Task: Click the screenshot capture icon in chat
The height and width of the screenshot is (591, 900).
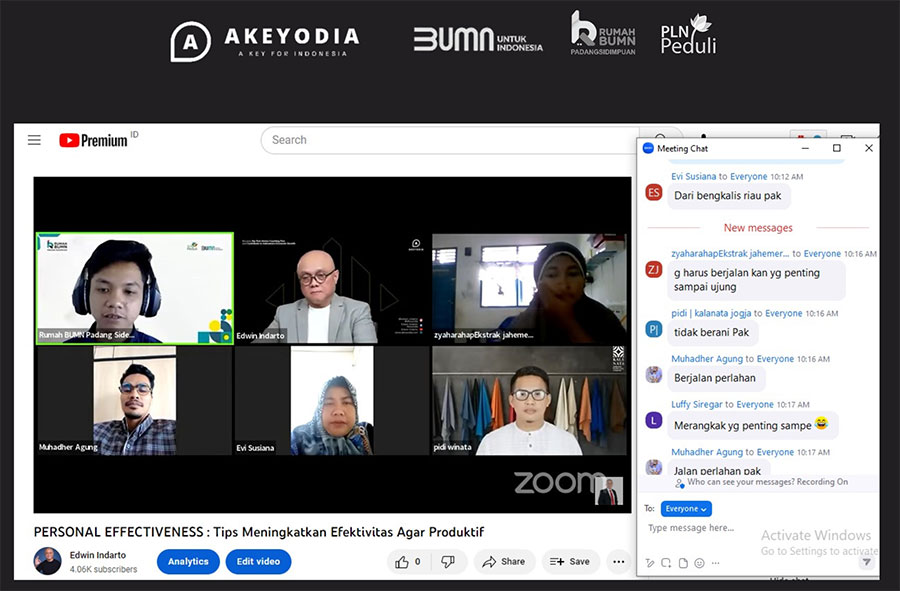Action: 667,563
